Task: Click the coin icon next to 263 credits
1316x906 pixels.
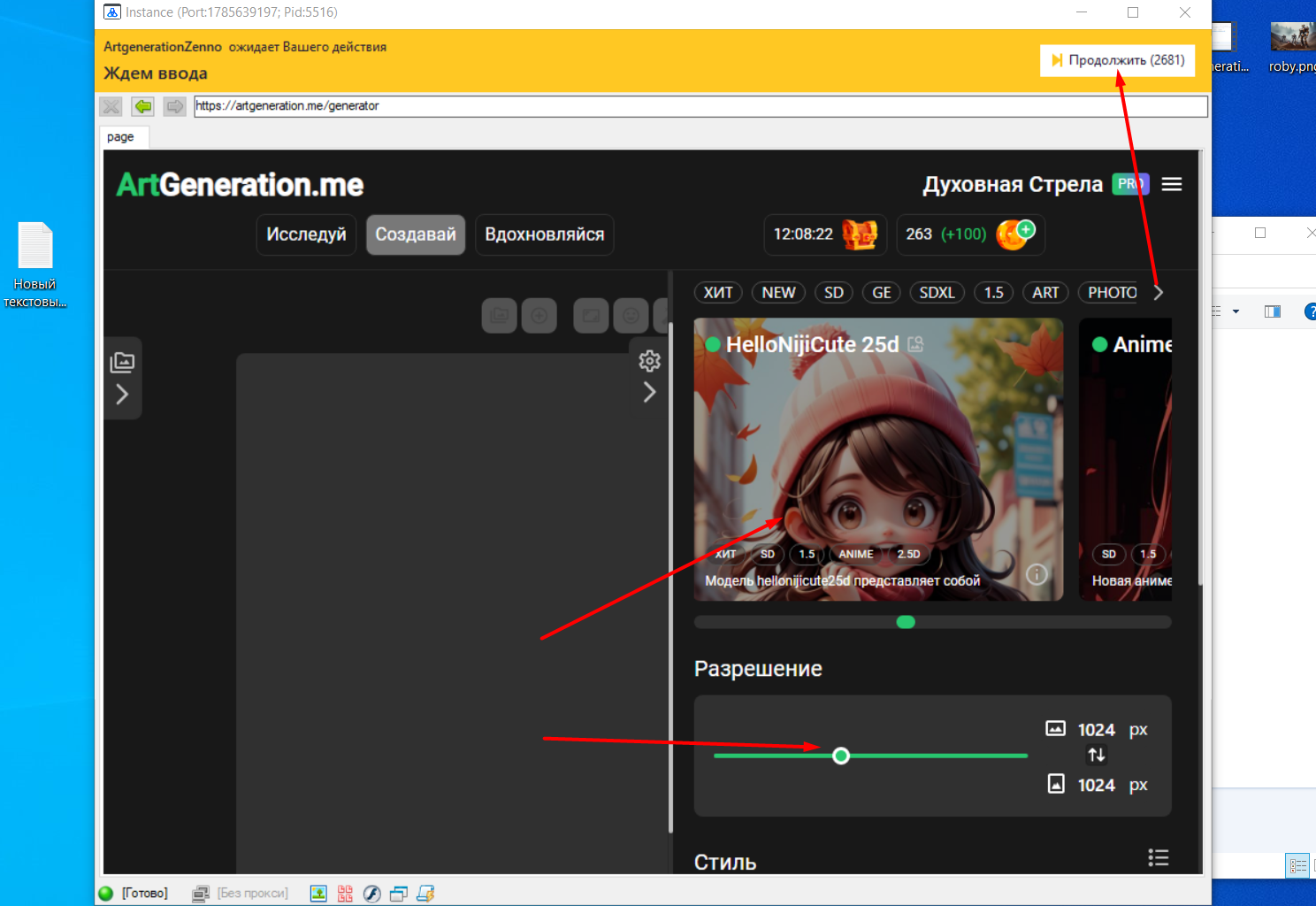Action: [x=1014, y=234]
